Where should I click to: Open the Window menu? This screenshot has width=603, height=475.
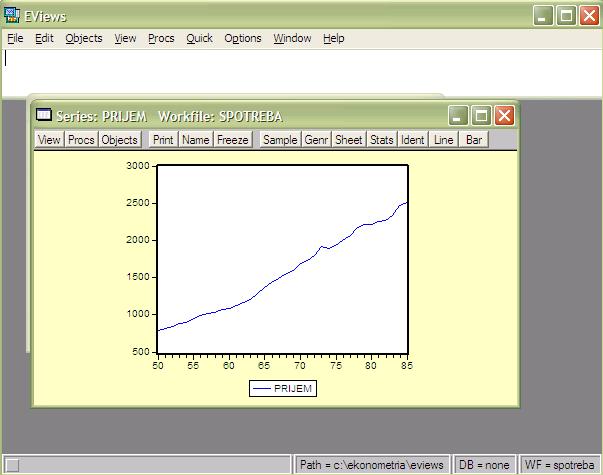292,38
